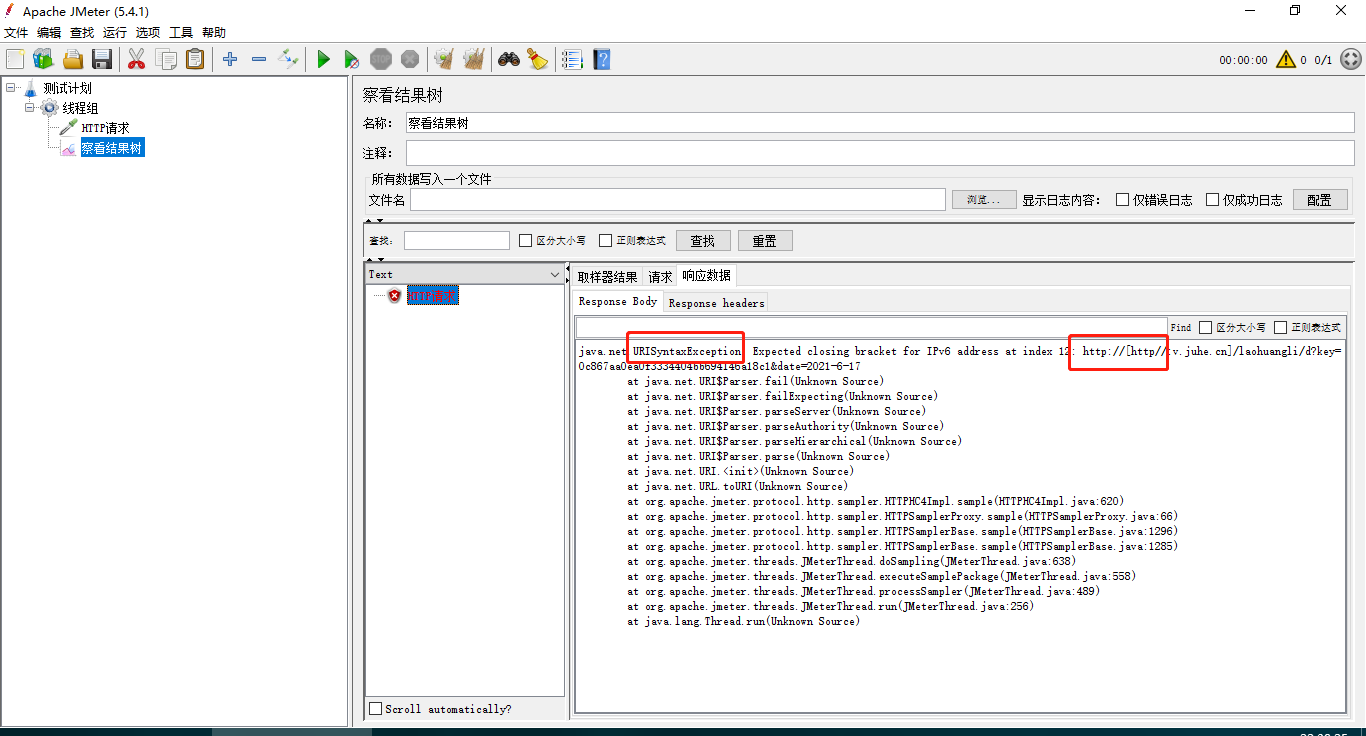The width and height of the screenshot is (1366, 736).
Task: Open the Function Helper list icon
Action: coord(572,59)
